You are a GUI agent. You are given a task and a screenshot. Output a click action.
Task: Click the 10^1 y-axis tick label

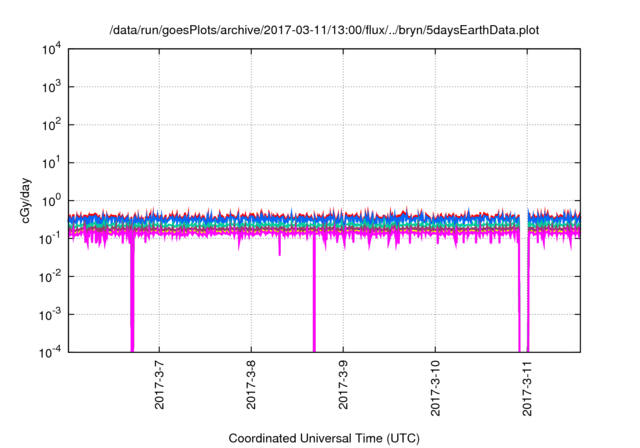point(51,163)
